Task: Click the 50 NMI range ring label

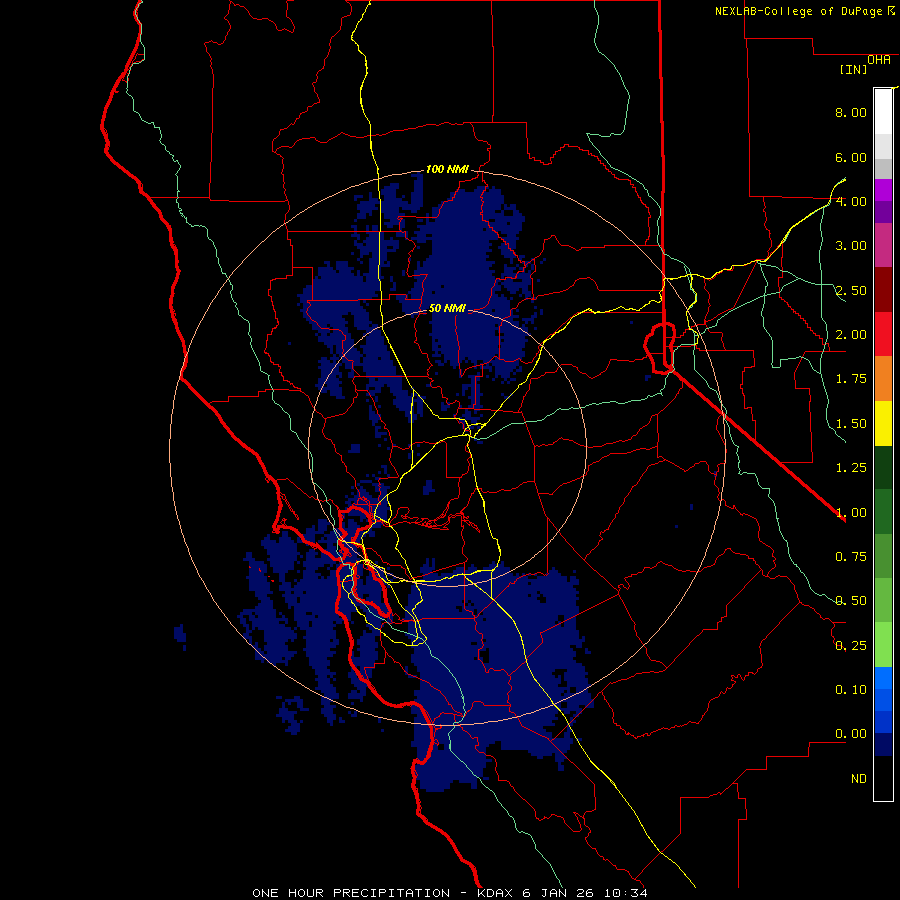Action: [x=447, y=308]
